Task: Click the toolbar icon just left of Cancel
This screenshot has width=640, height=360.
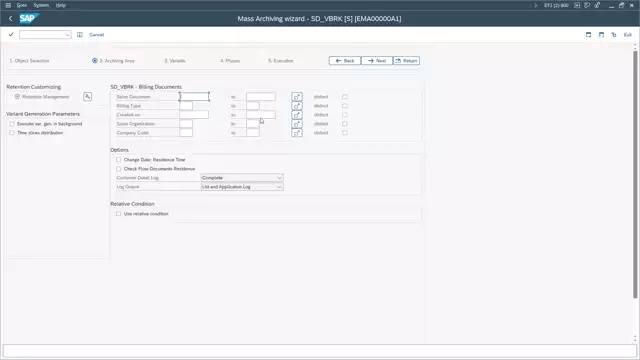Action: click(x=80, y=35)
